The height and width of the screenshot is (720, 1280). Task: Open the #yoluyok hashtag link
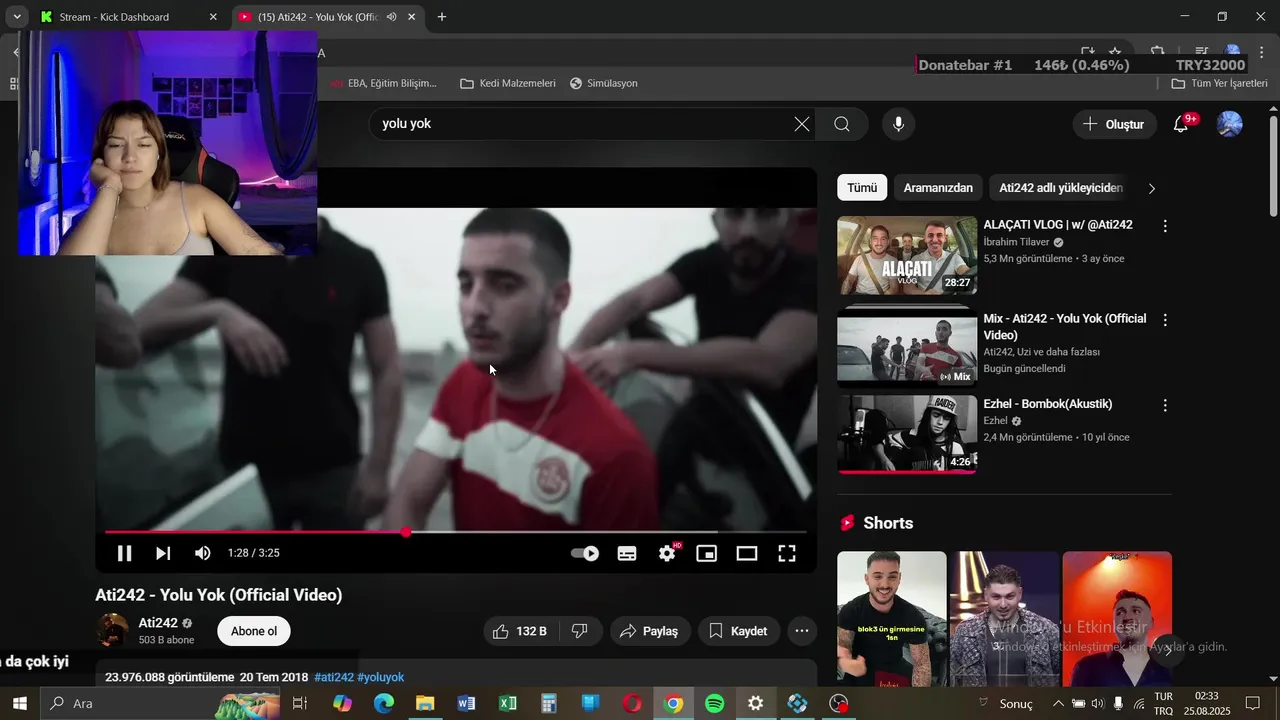click(381, 677)
